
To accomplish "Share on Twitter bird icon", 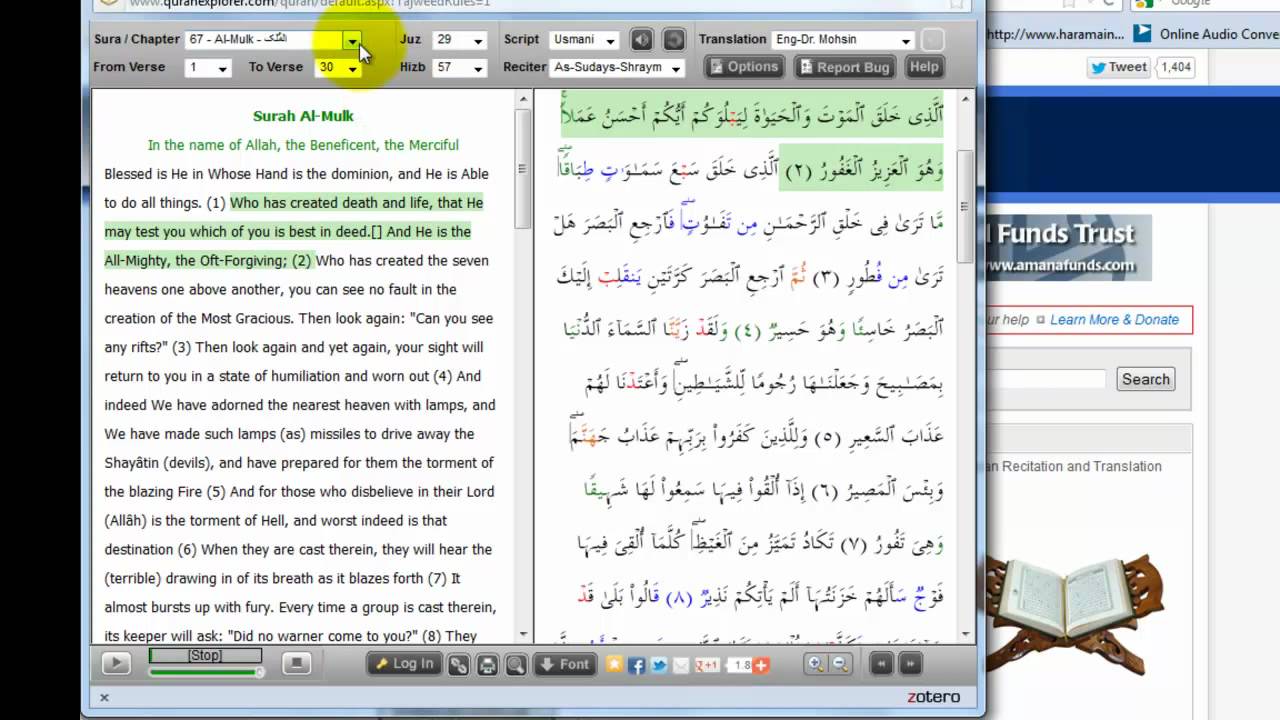I will tap(659, 665).
